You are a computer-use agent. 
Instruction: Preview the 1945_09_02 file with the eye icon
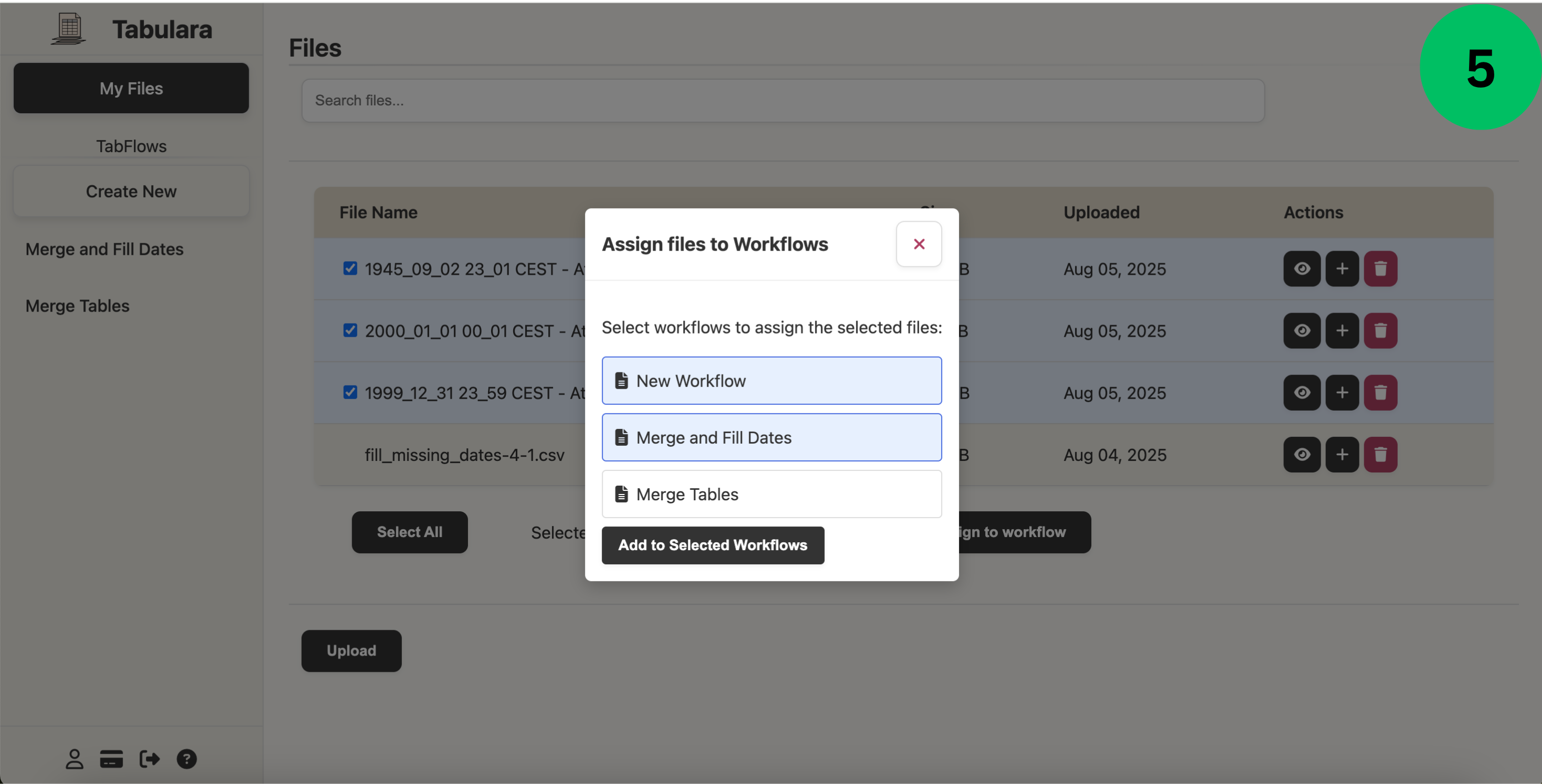[x=1302, y=269]
